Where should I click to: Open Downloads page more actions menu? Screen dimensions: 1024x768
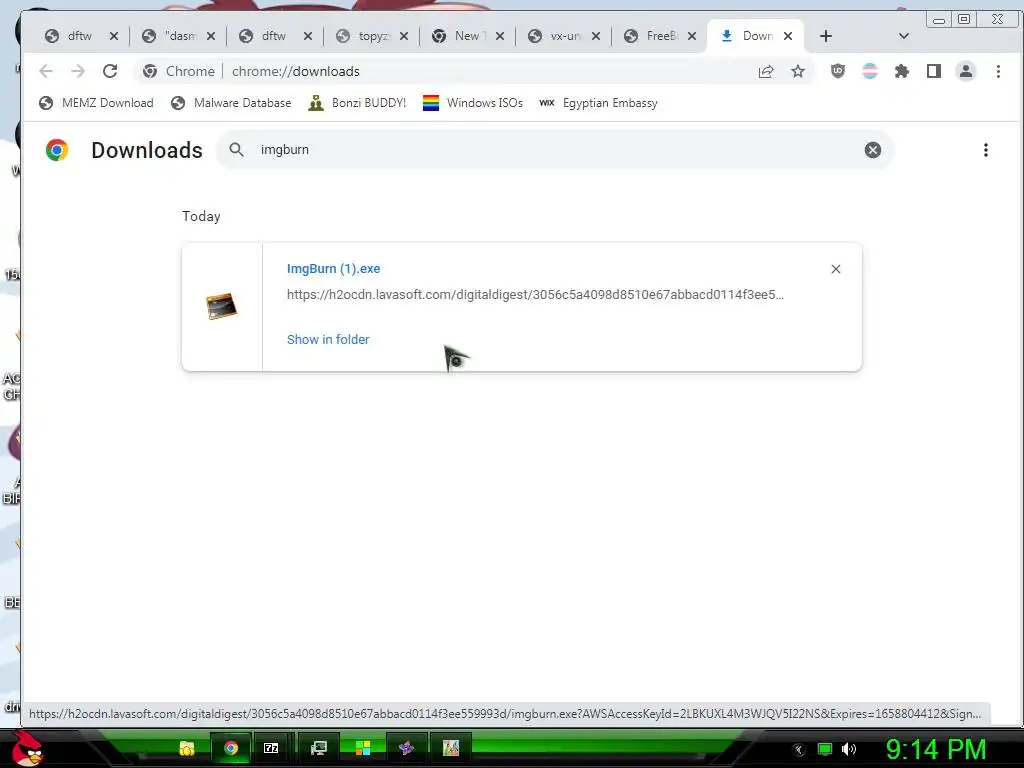985,150
